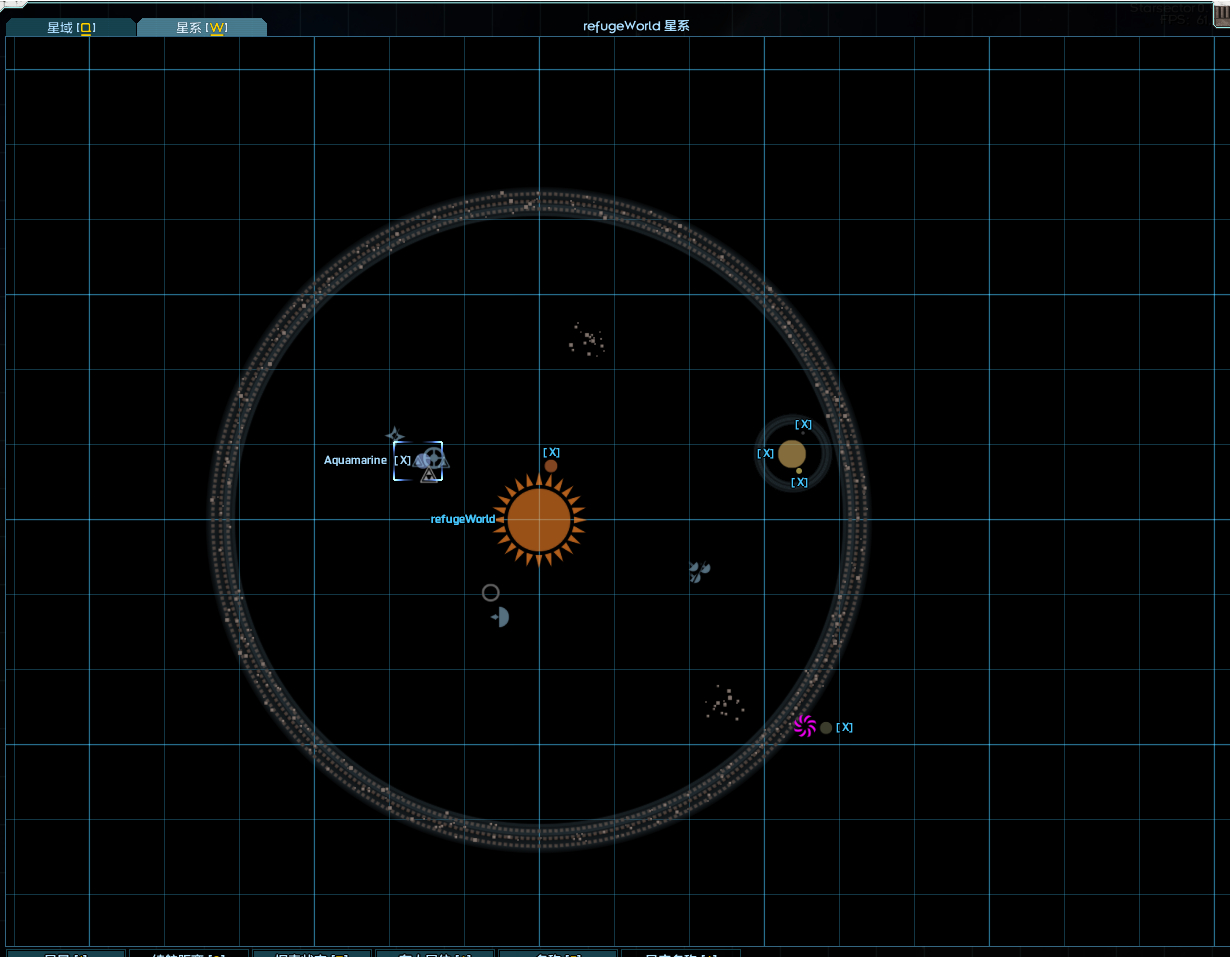1230x957 pixels.
Task: Select the small moon below the gas giant
Action: (799, 471)
